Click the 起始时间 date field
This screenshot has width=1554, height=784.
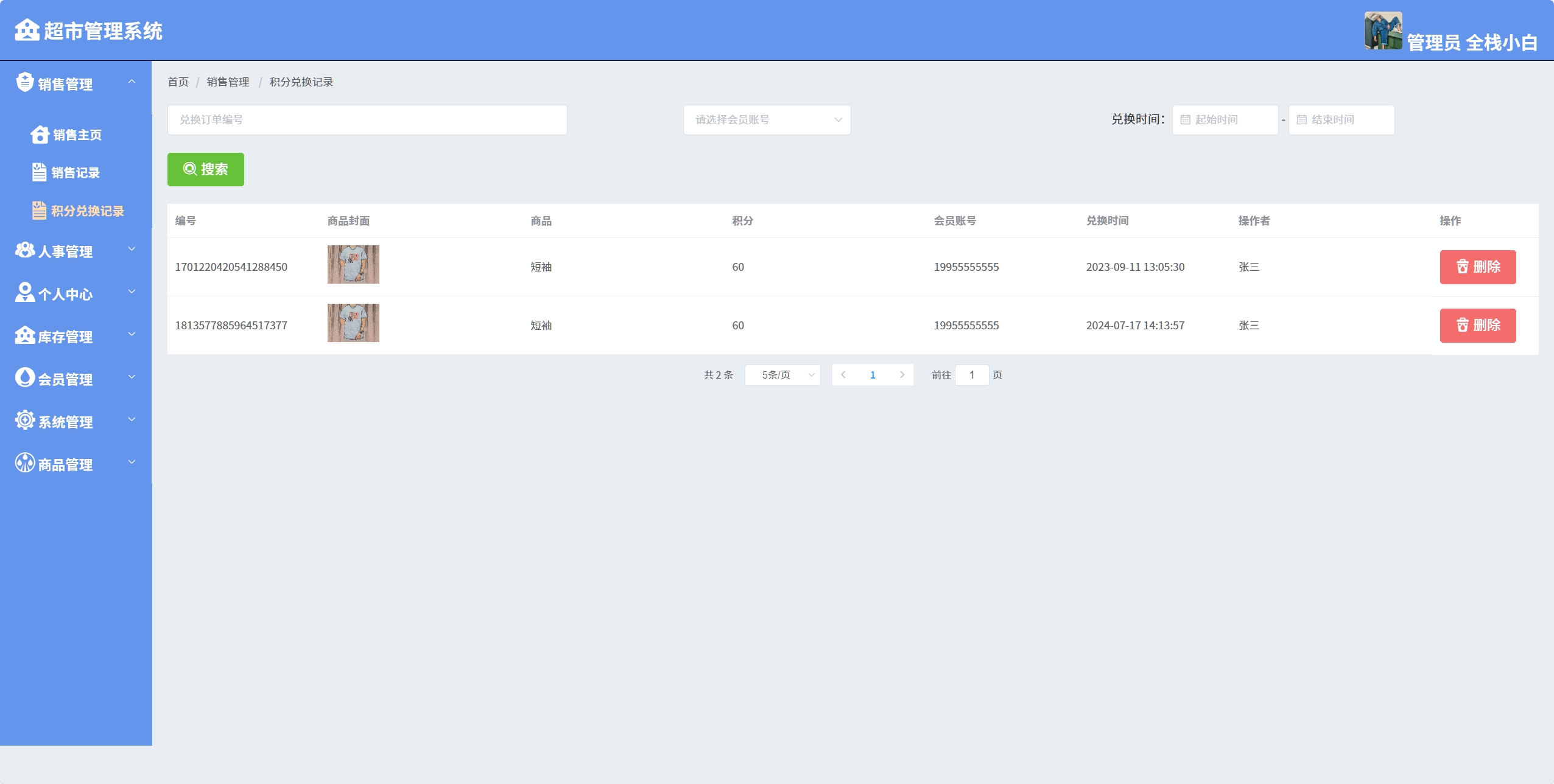pyautogui.click(x=1225, y=120)
